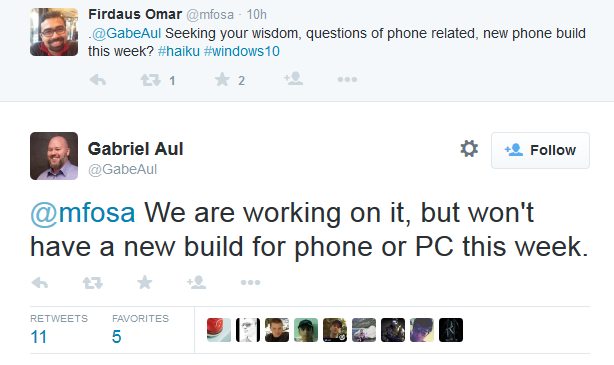Open the @GabeAul mention in Firdaus's tweet
The width and height of the screenshot is (614, 365).
point(126,34)
